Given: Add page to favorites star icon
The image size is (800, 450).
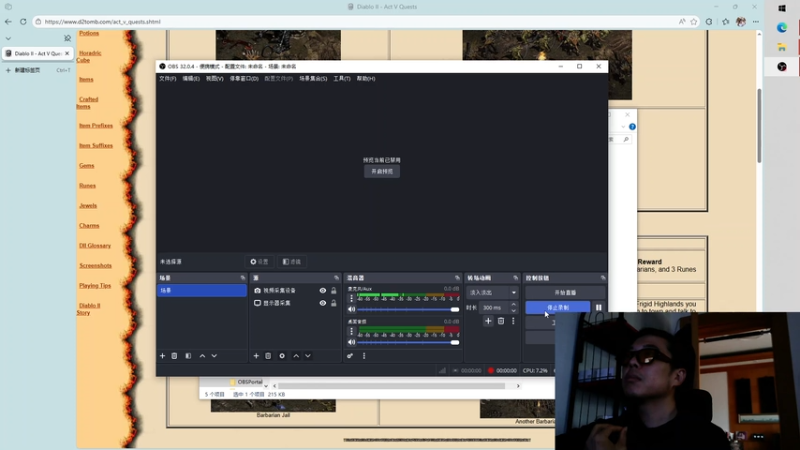Looking at the screenshot, I should 694,21.
